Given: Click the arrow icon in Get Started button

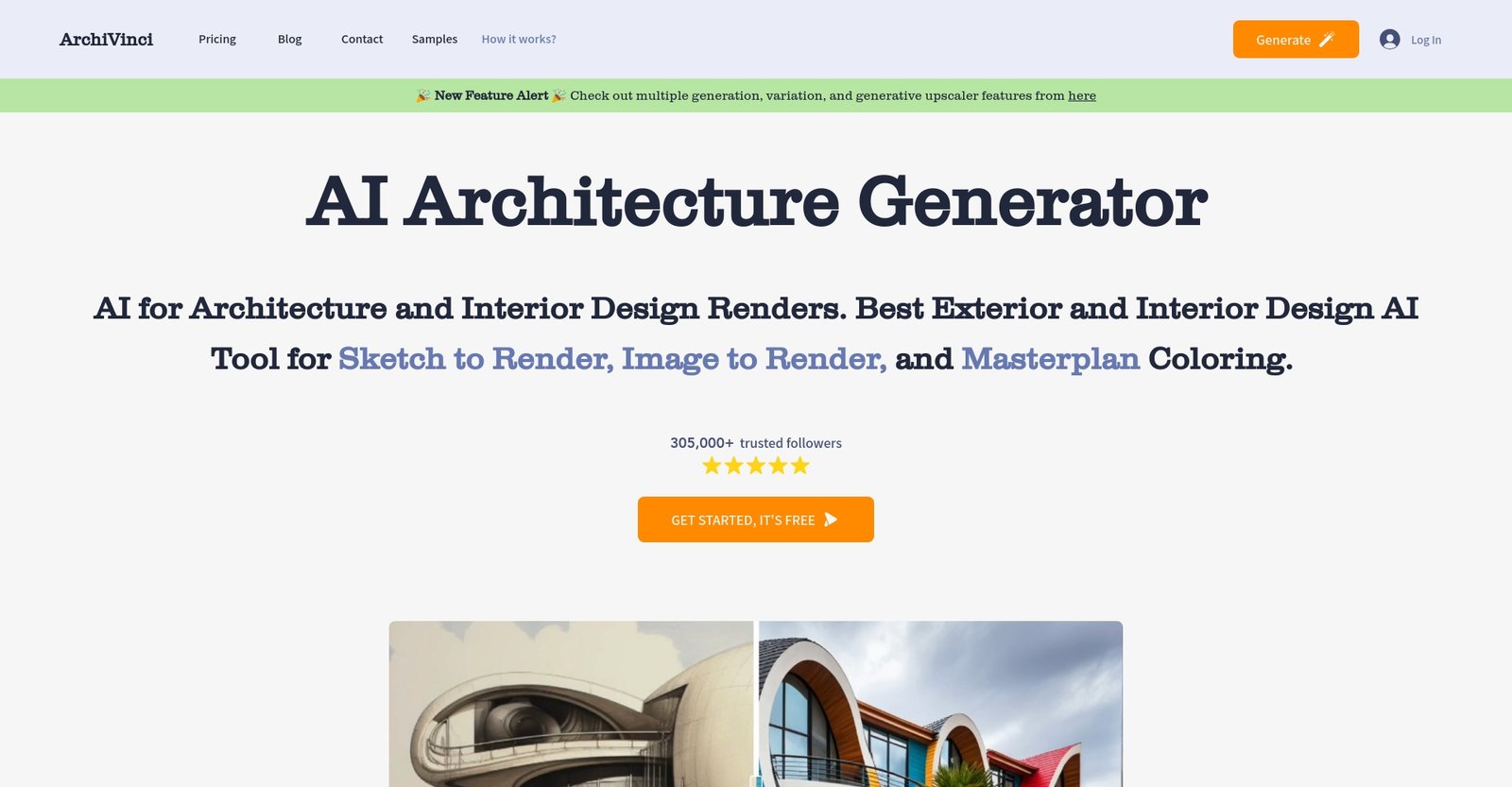Looking at the screenshot, I should [x=831, y=520].
